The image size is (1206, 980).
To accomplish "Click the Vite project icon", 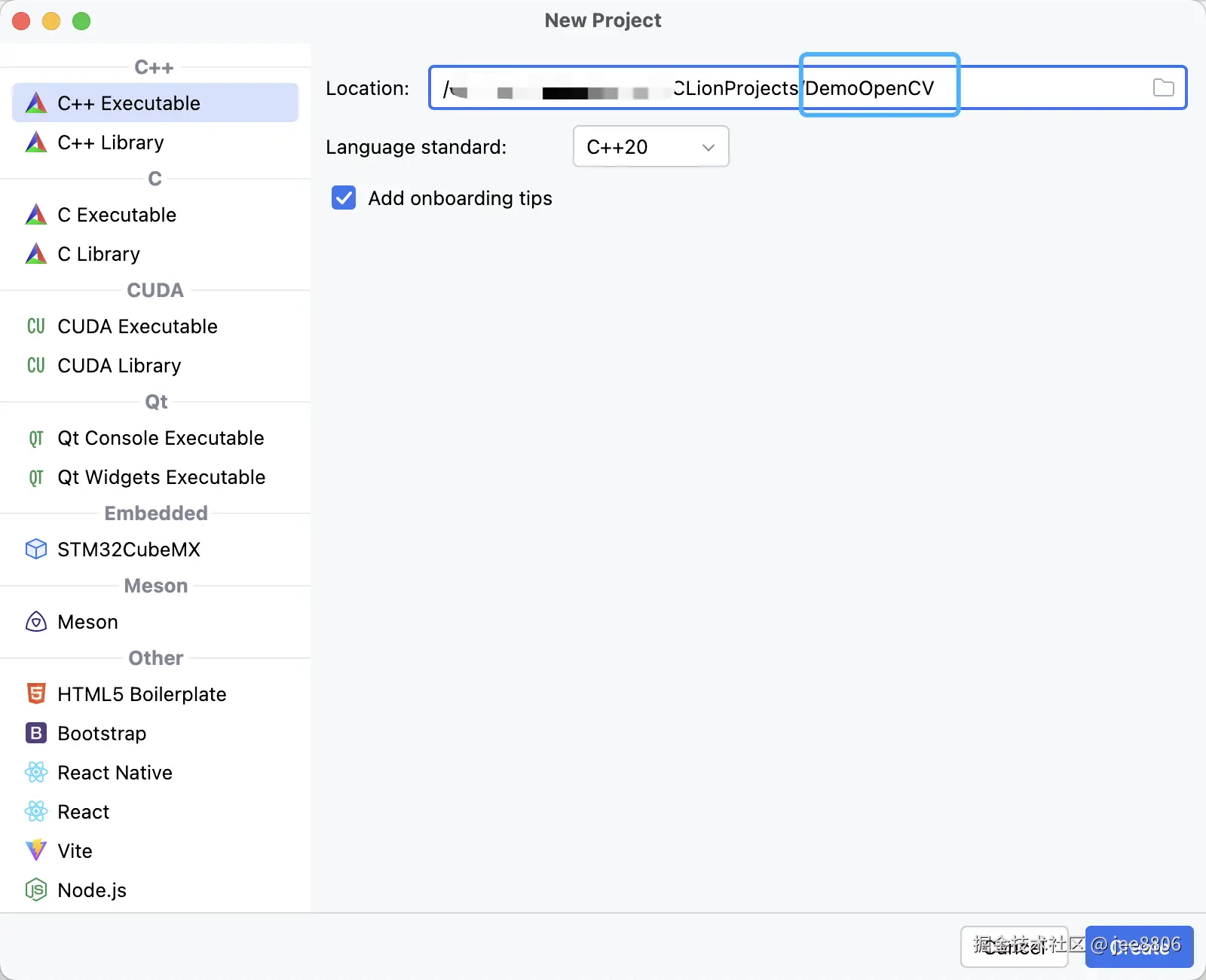I will click(x=36, y=850).
